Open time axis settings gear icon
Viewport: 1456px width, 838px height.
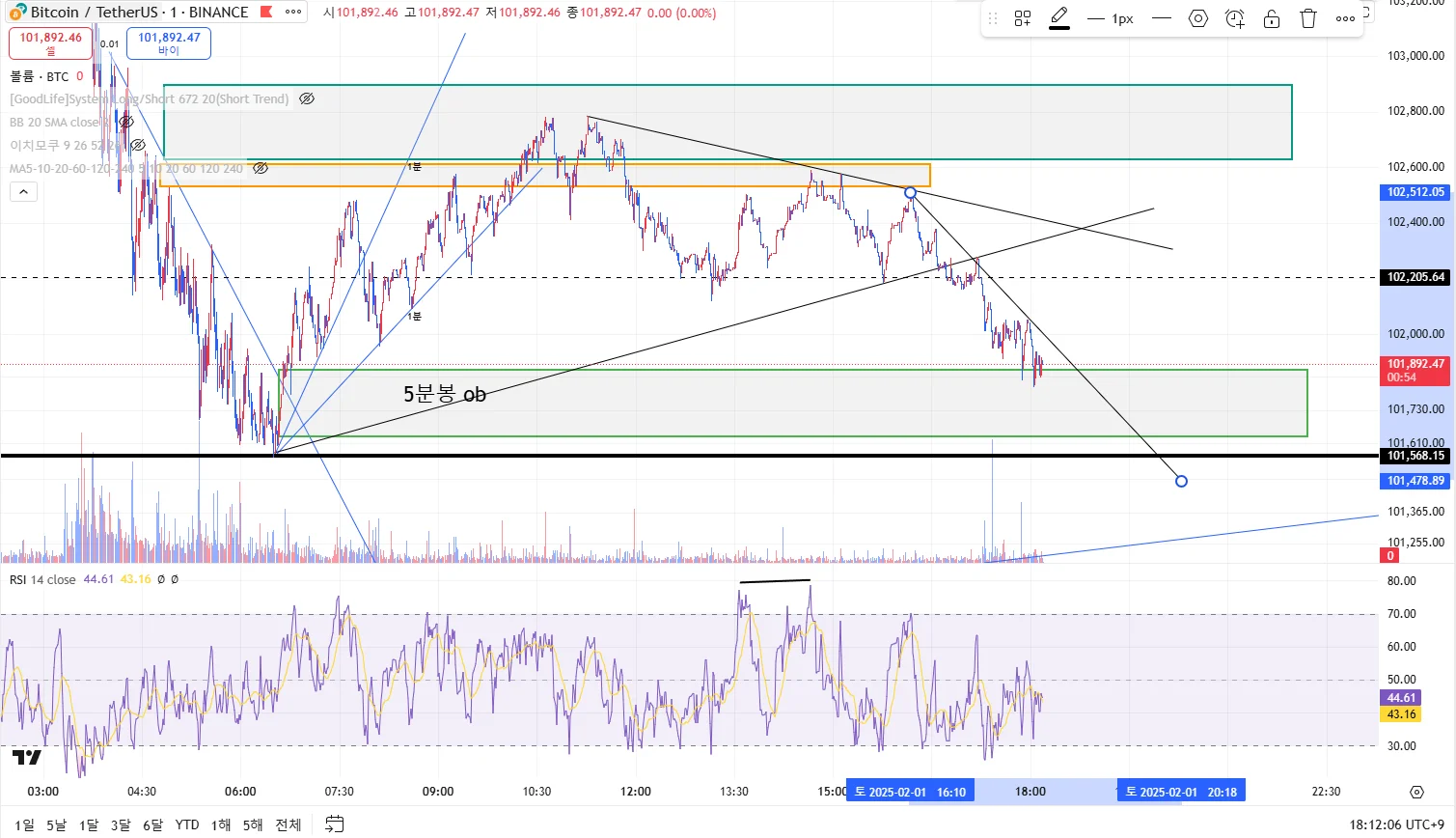[x=1416, y=792]
